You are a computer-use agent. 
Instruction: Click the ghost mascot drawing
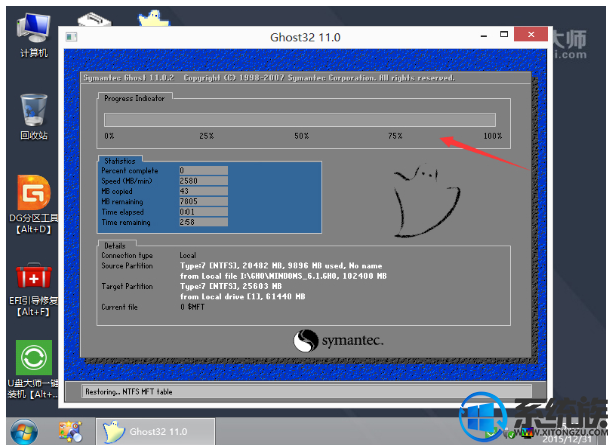[x=427, y=201]
